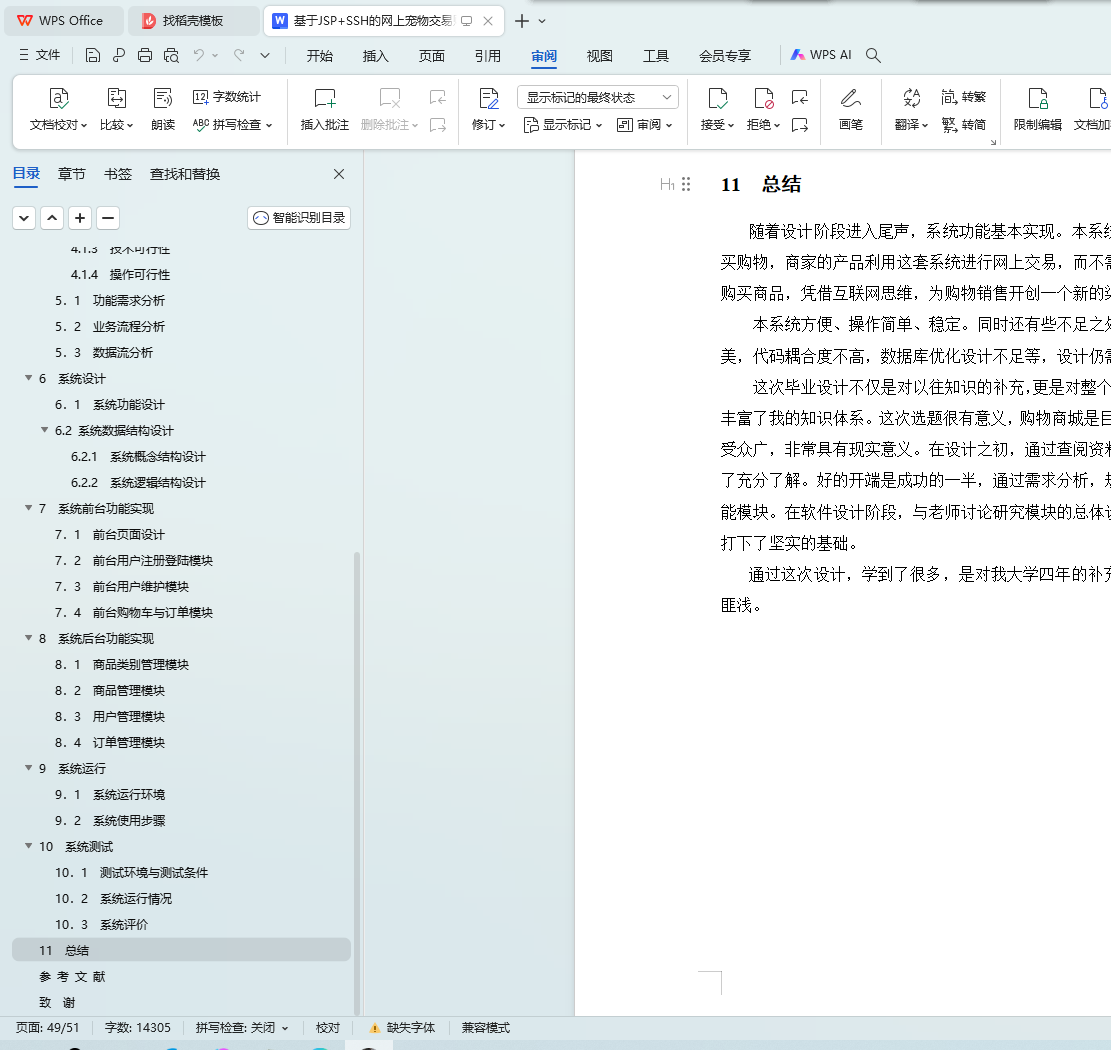Go to previous revision icon

800,97
